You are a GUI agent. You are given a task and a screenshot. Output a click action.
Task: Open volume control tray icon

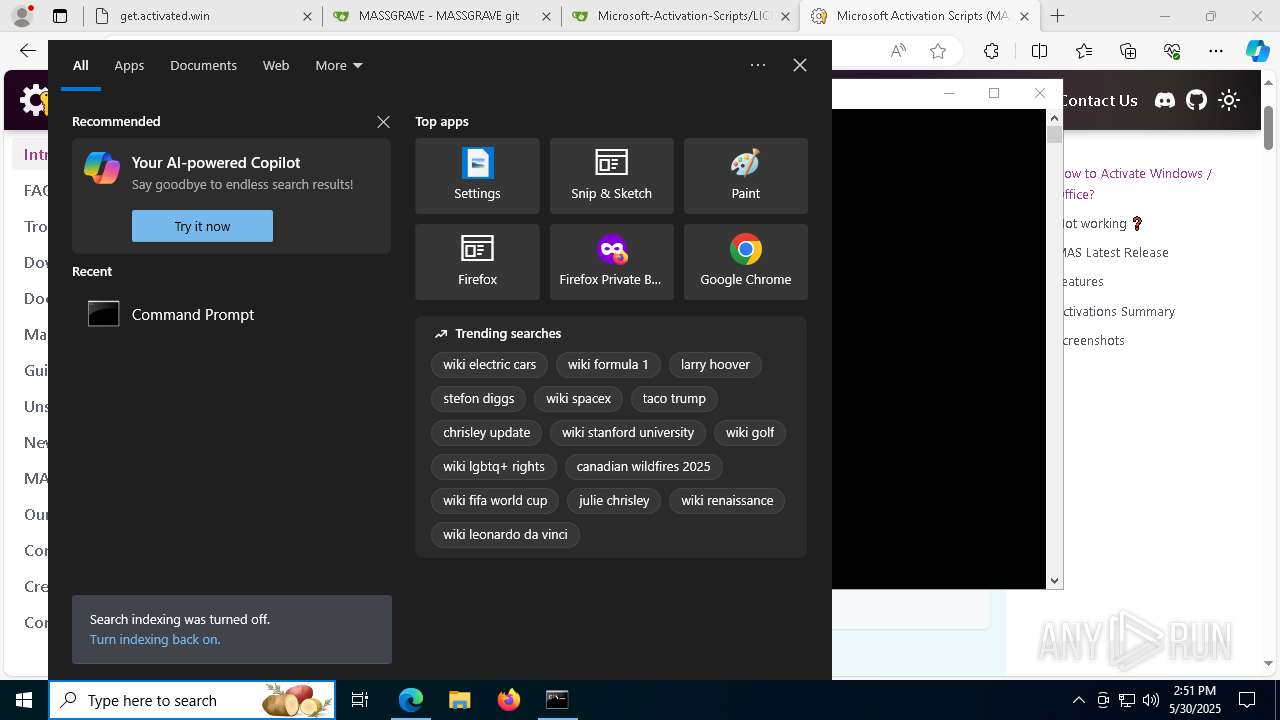1151,700
